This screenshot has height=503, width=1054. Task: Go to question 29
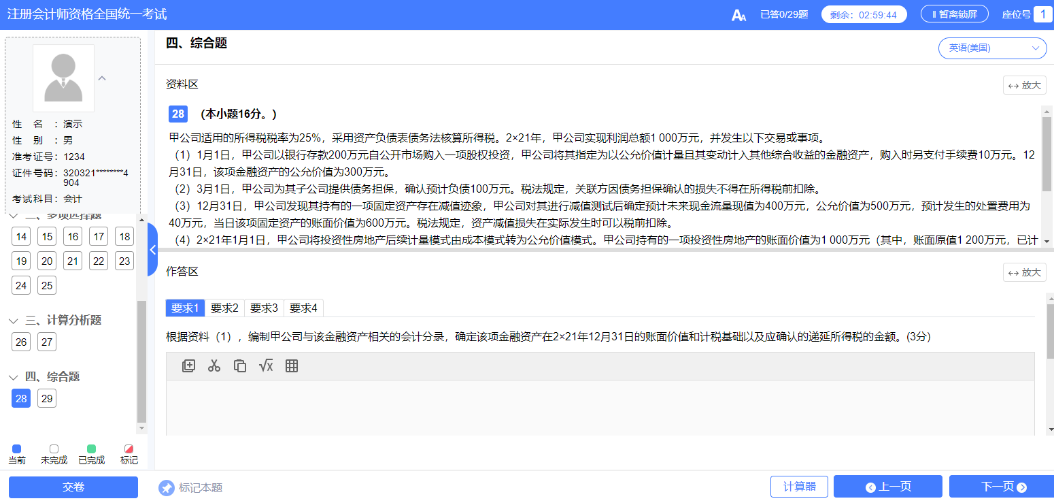(47, 398)
